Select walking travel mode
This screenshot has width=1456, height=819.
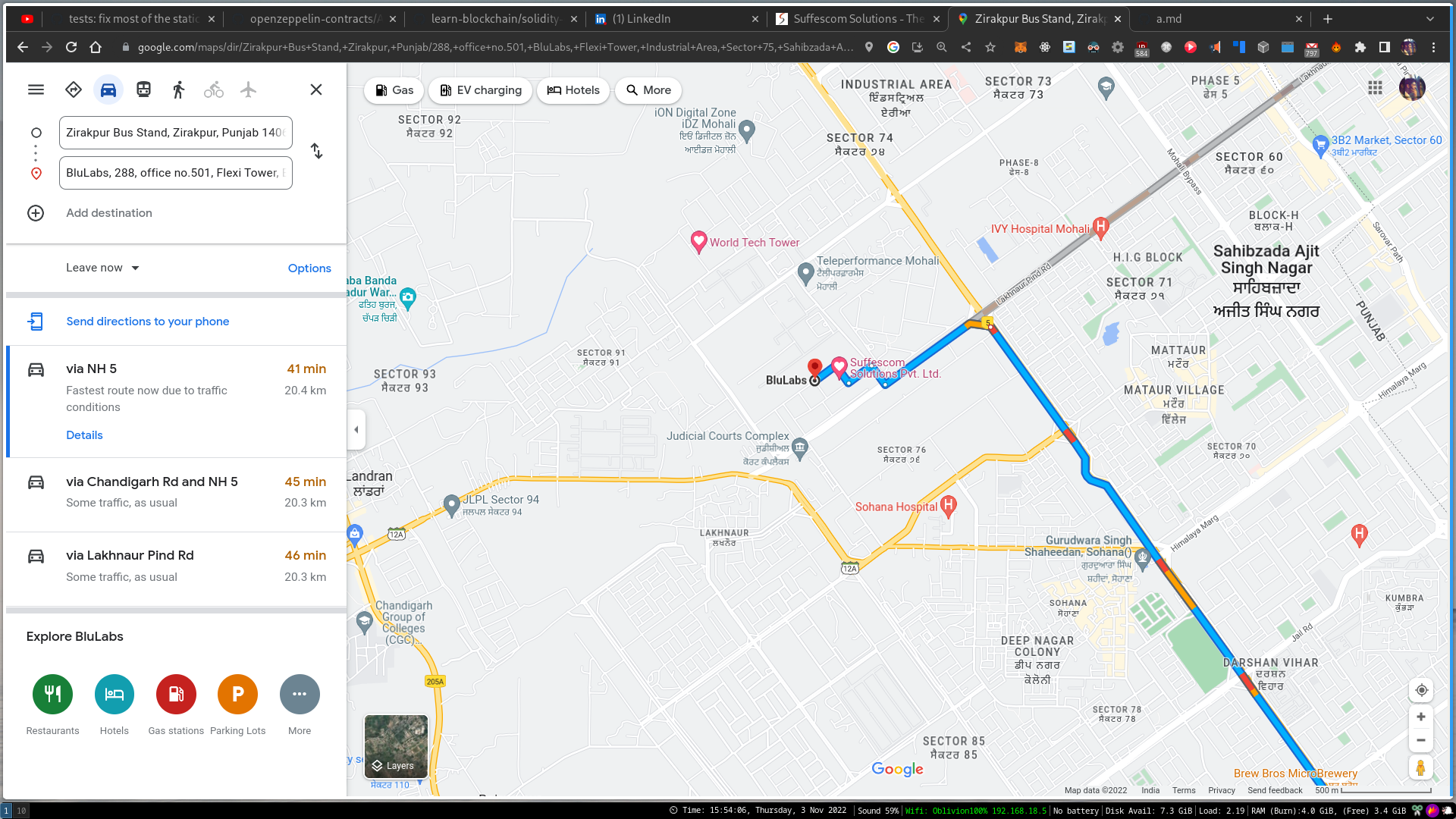179,89
